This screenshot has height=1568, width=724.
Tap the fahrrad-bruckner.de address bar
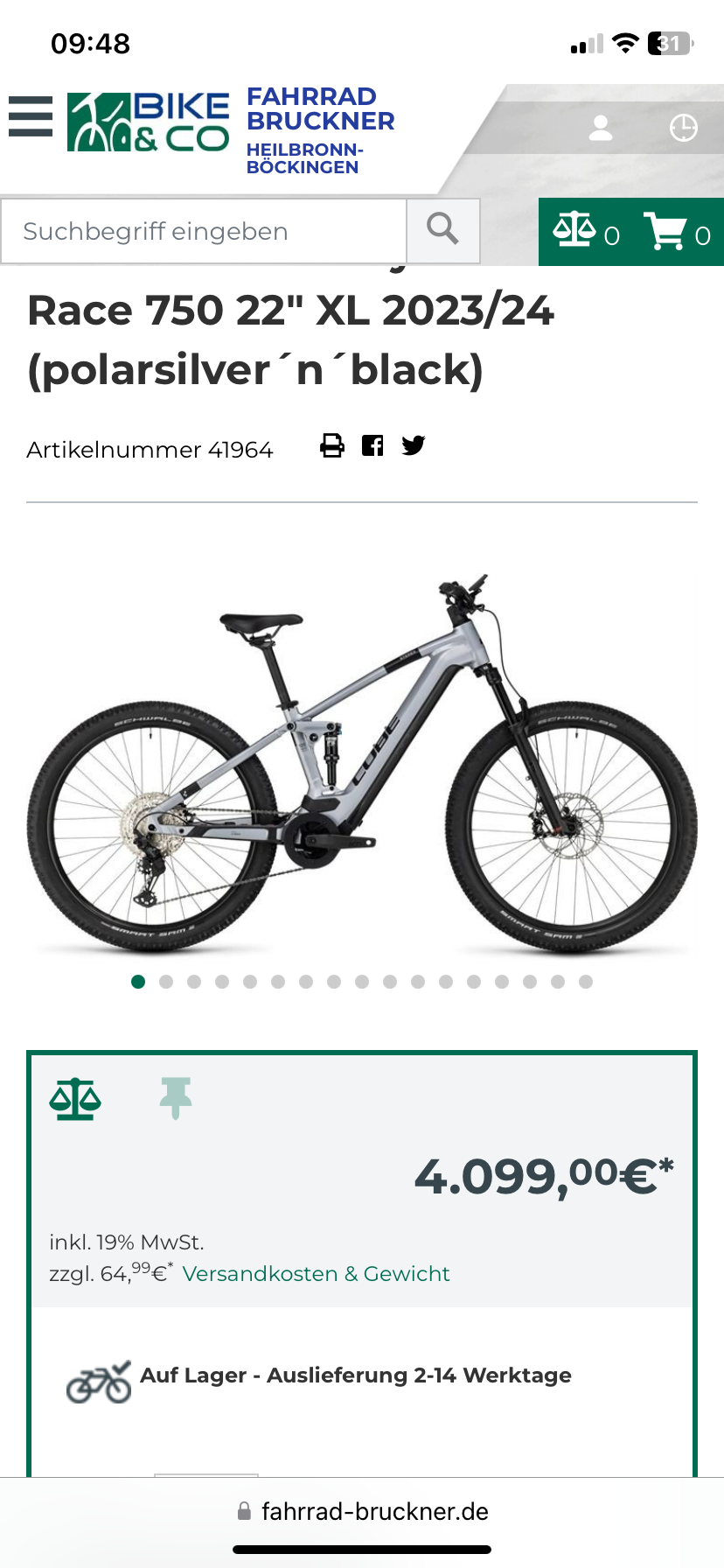[362, 1511]
